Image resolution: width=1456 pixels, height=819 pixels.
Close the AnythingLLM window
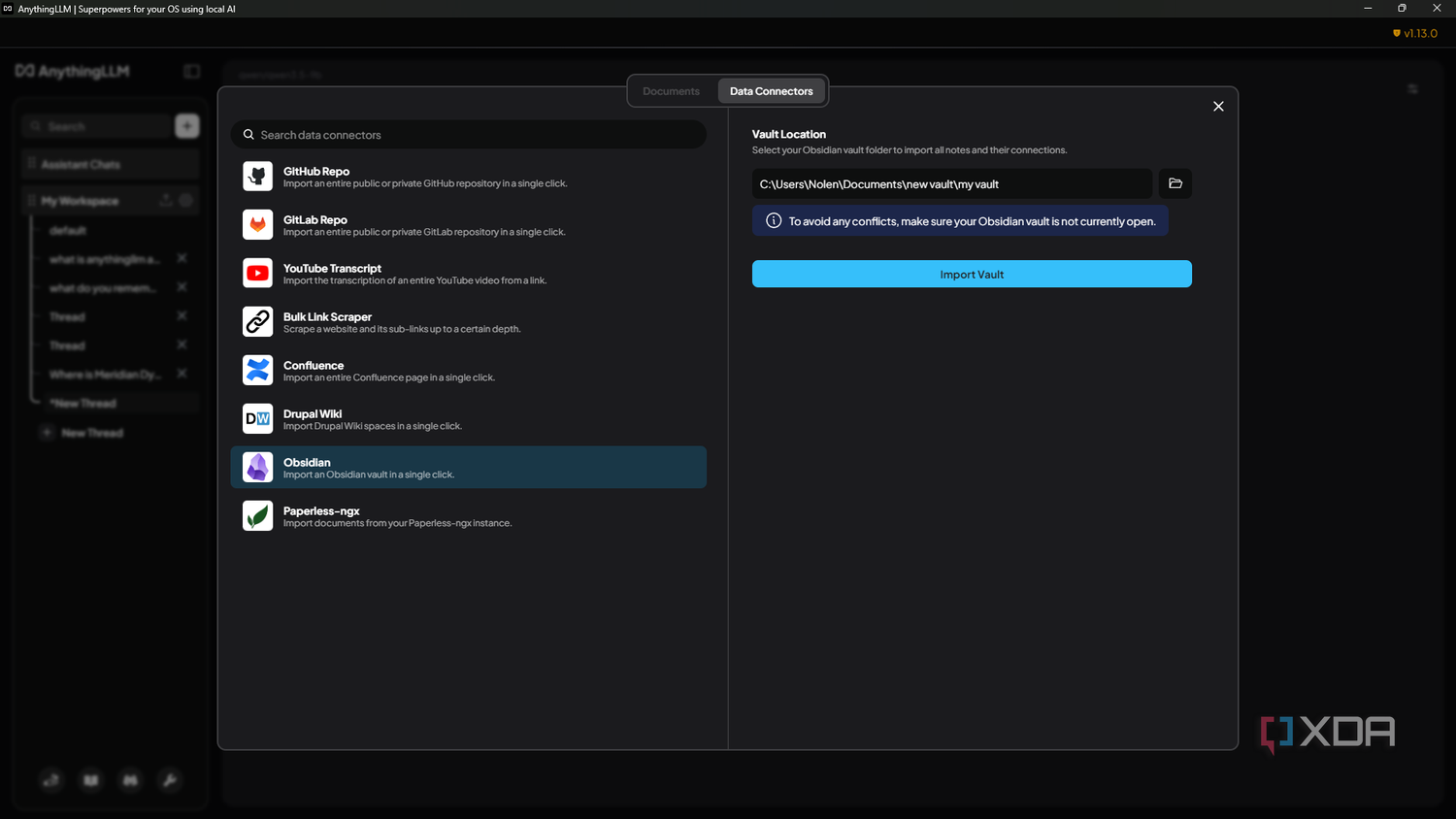[x=1437, y=8]
